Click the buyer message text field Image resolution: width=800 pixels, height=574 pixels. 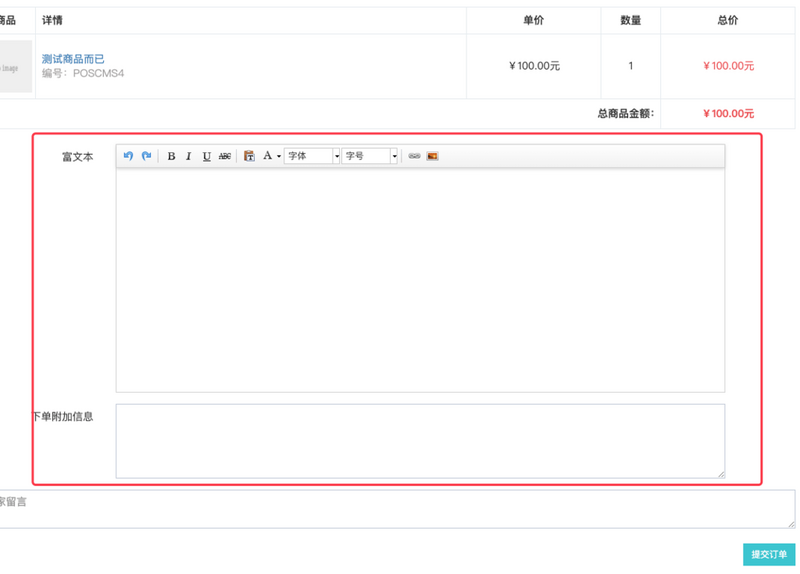click(x=395, y=509)
